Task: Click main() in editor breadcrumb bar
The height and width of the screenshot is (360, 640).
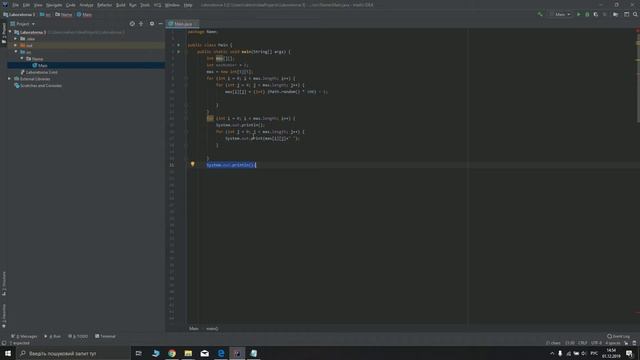Action: pos(212,329)
